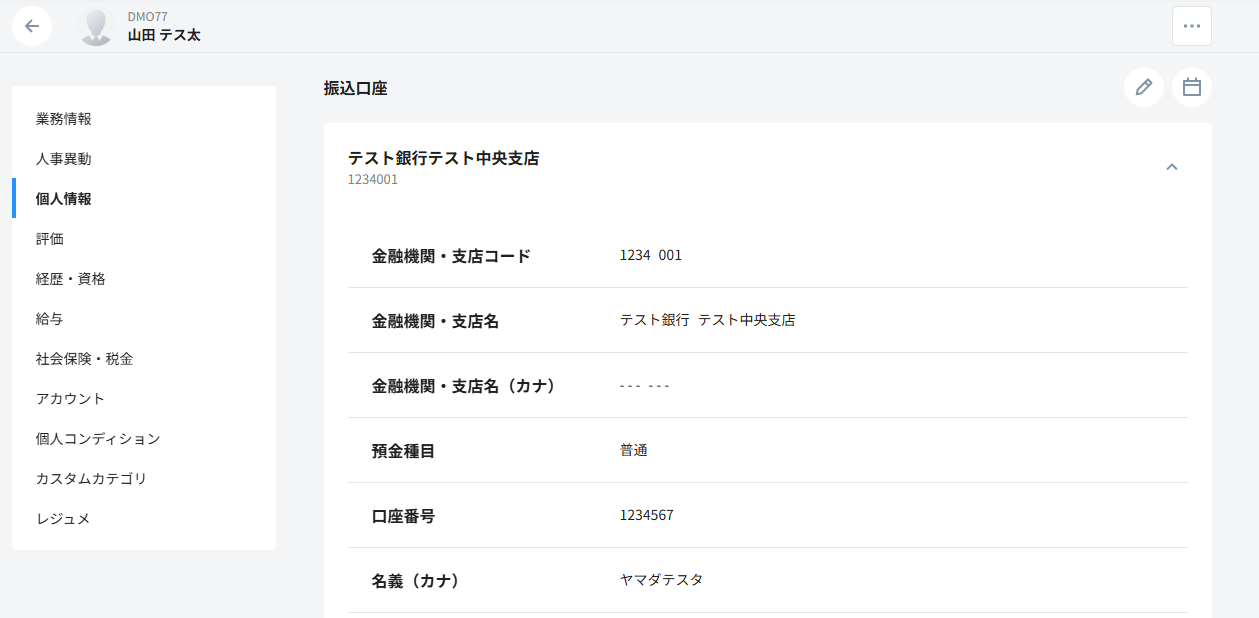1259x618 pixels.
Task: Open the 個人コンディション section
Action: pyautogui.click(x=98, y=439)
